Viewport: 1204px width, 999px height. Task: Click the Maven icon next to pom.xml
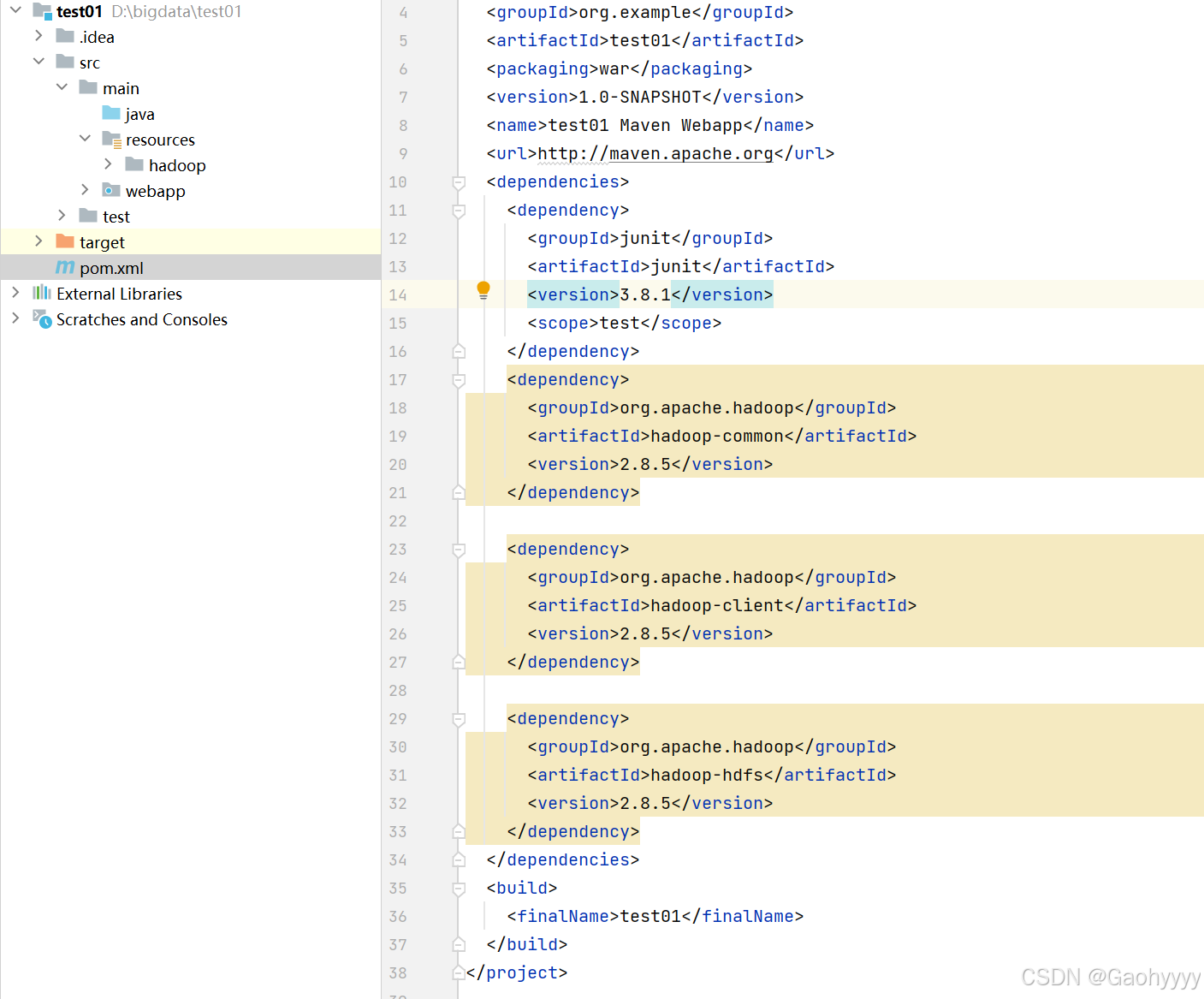pyautogui.click(x=65, y=267)
